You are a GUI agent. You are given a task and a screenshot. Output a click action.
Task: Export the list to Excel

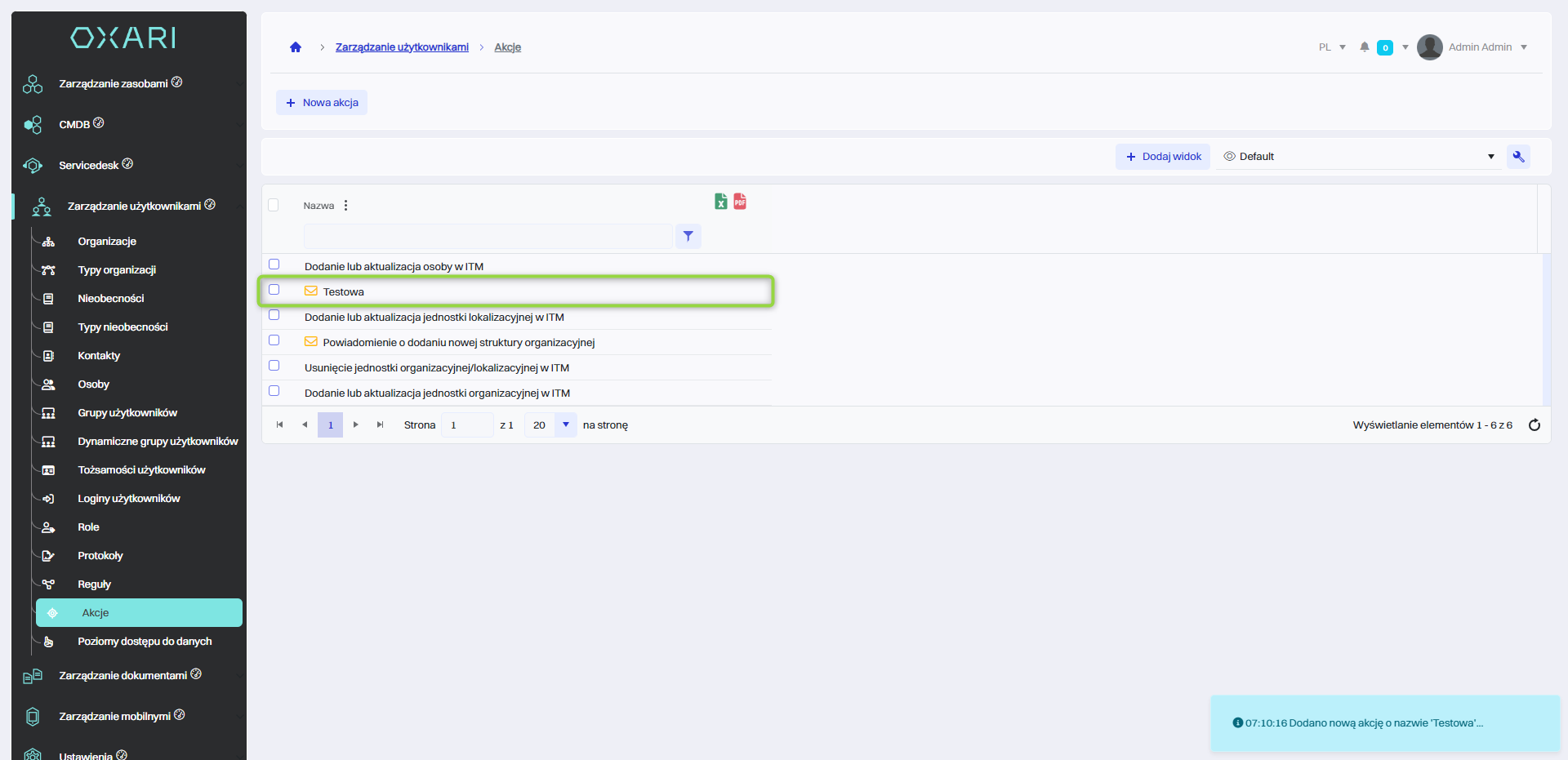pos(720,202)
